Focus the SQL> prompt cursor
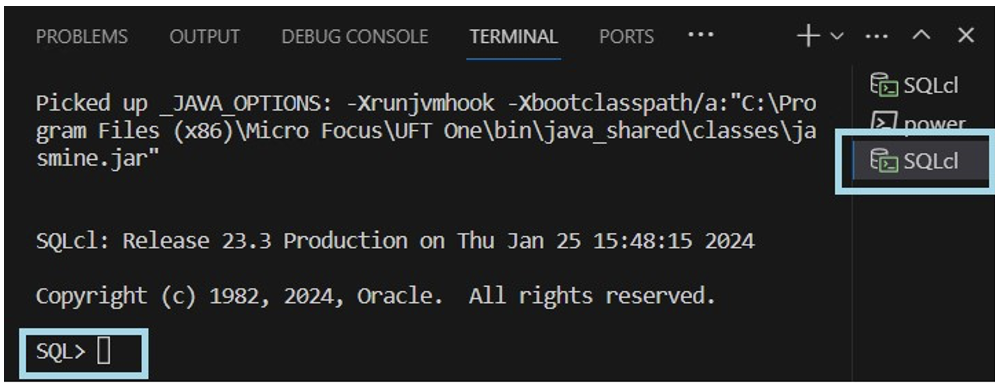This screenshot has height=390, width=1000. pyautogui.click(x=103, y=352)
